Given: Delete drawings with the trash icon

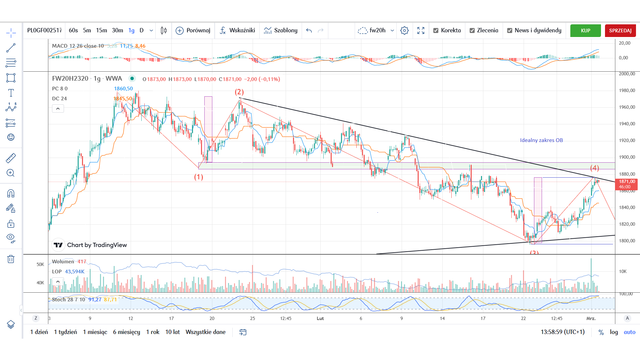Looking at the screenshot, I should click(11, 259).
